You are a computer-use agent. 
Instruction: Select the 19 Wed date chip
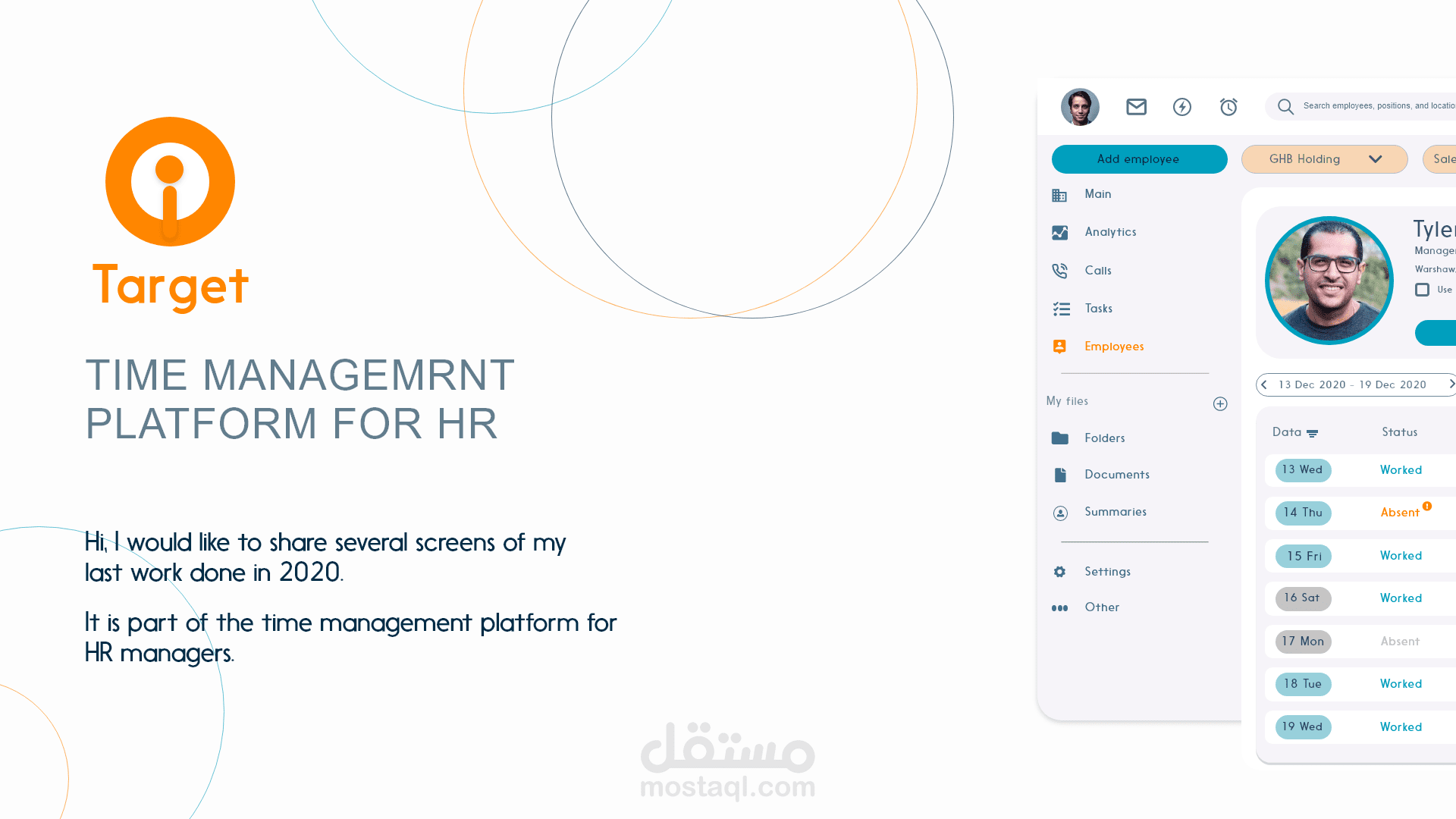pos(1303,727)
